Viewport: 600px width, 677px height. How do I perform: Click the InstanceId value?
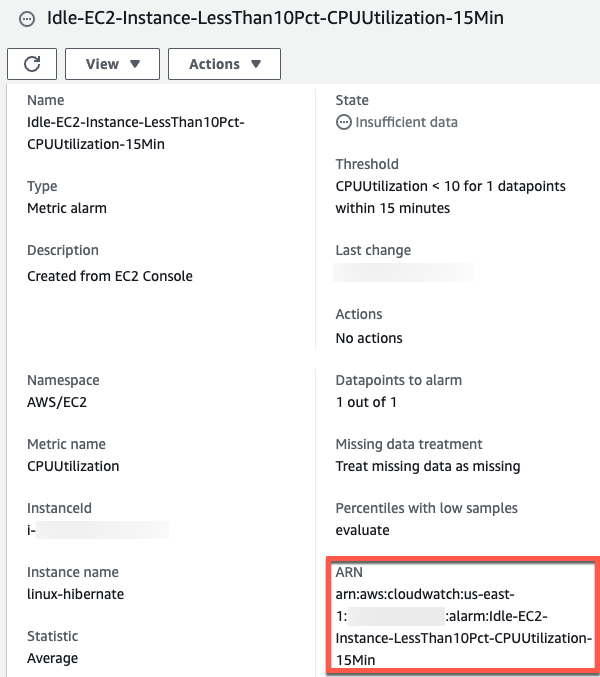[x=97, y=530]
